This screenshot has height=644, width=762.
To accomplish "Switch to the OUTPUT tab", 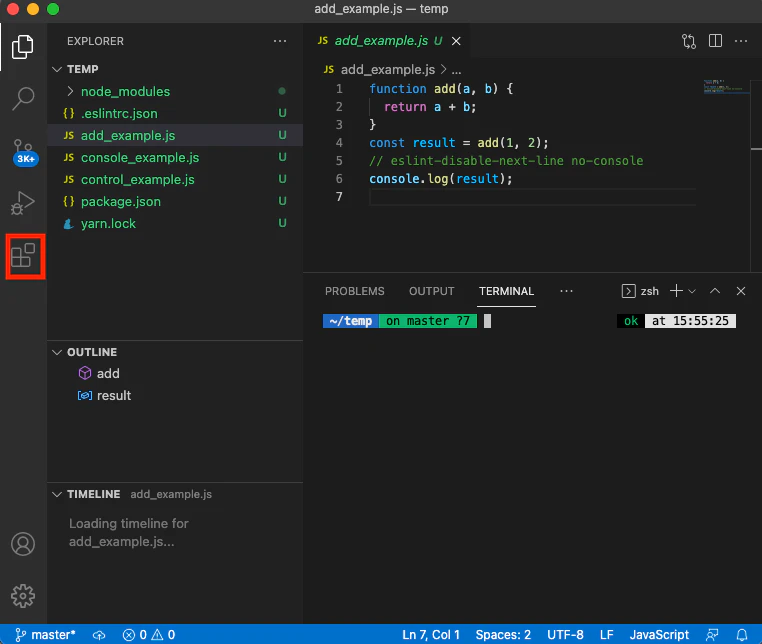I will [x=432, y=291].
